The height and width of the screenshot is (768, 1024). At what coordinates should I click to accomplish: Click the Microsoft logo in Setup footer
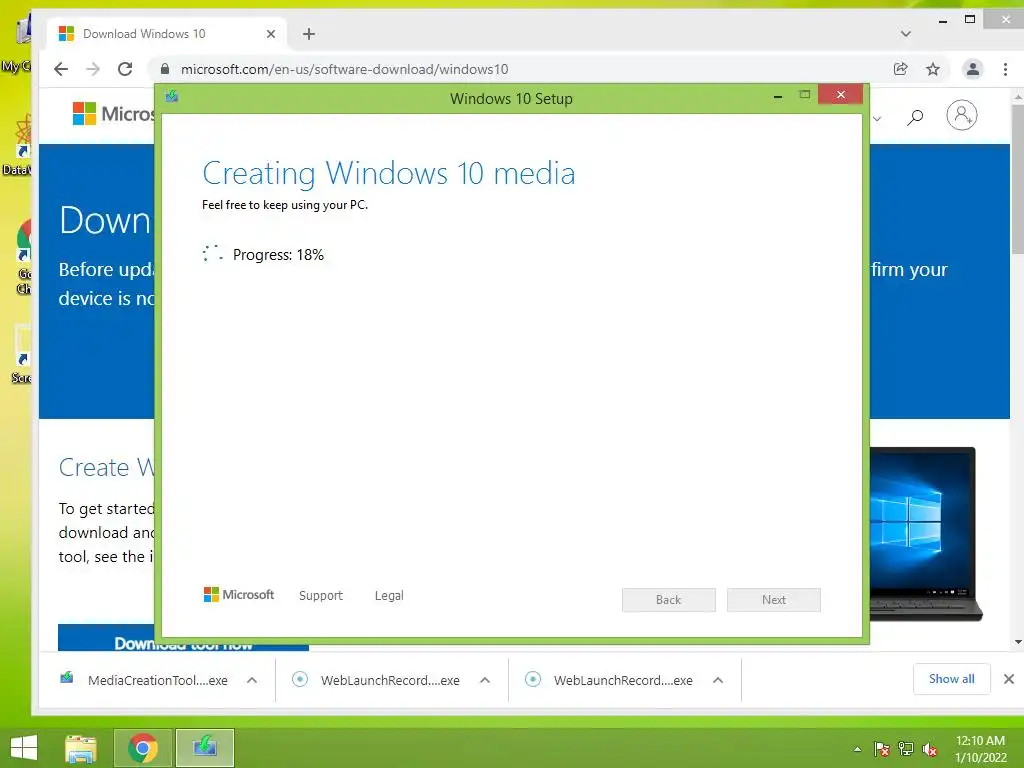pyautogui.click(x=238, y=595)
